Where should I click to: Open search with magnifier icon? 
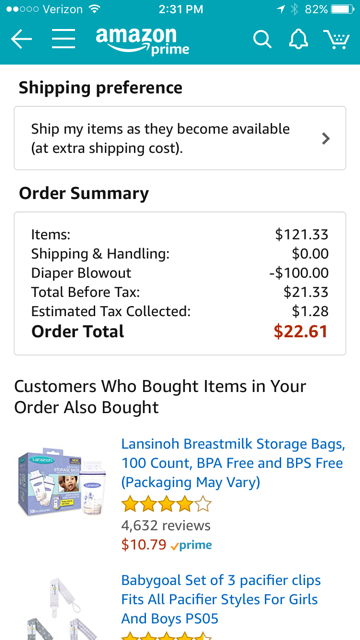click(262, 40)
